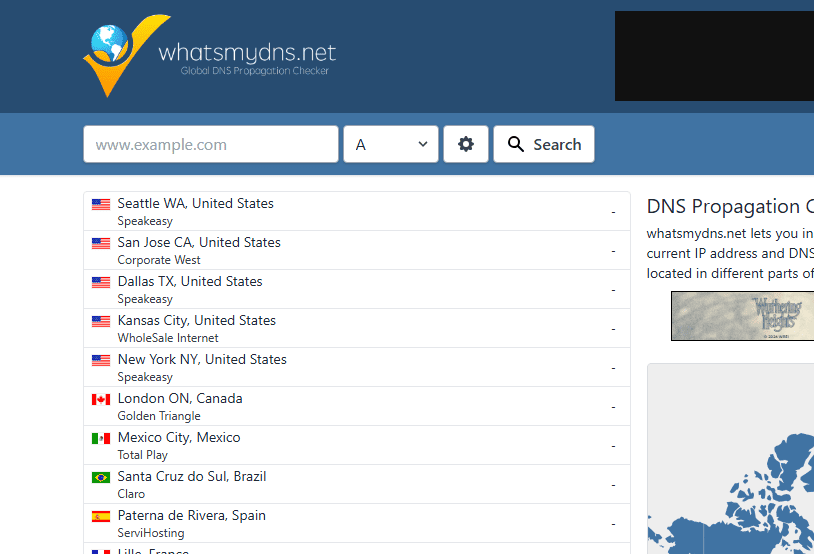Click the Brazil flag beside Santa Cruz do Sul
This screenshot has height=554, width=814.
101,477
